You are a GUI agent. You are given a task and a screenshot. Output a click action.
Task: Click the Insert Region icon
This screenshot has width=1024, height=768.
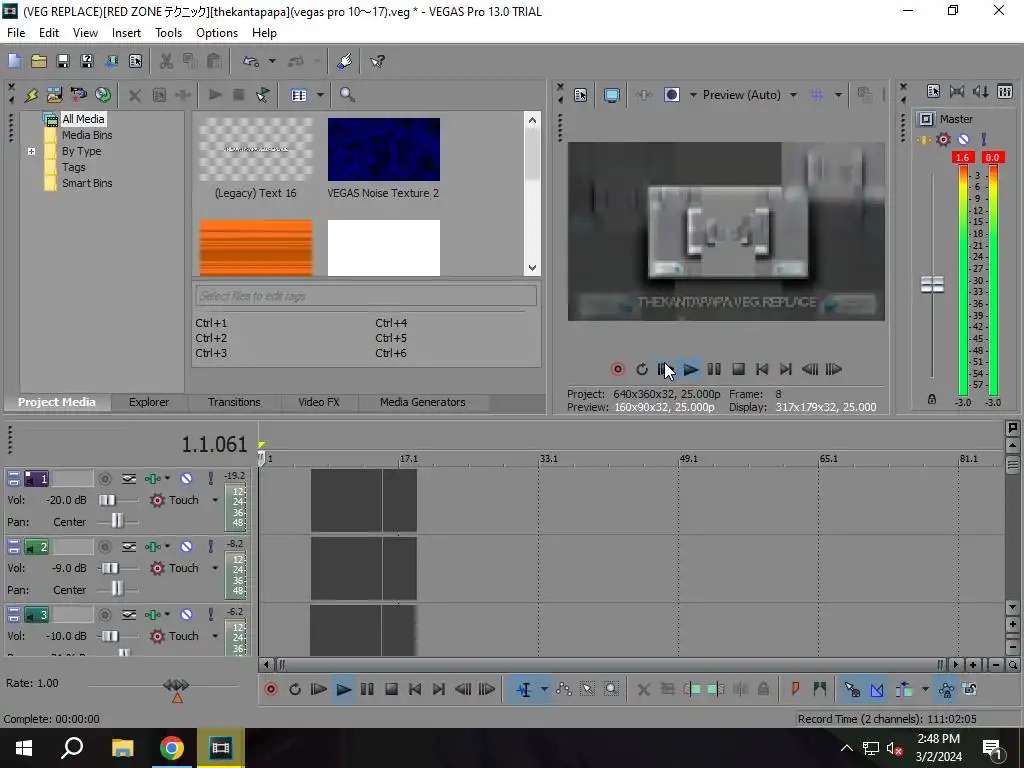[x=820, y=689]
